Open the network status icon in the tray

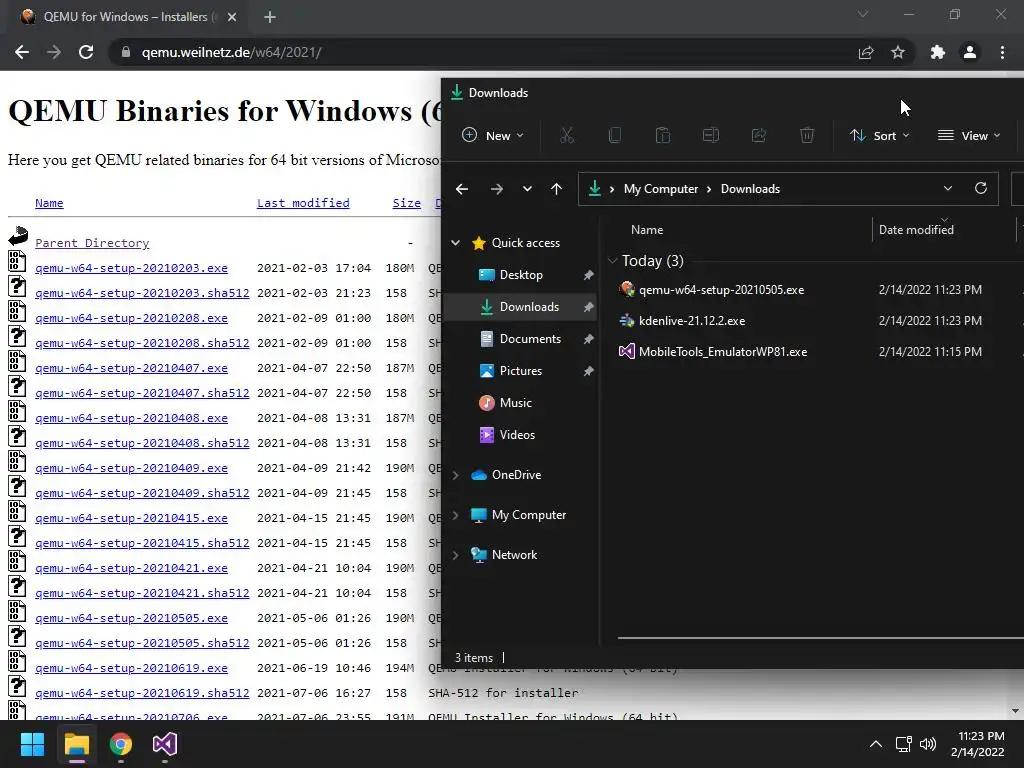(x=904, y=744)
